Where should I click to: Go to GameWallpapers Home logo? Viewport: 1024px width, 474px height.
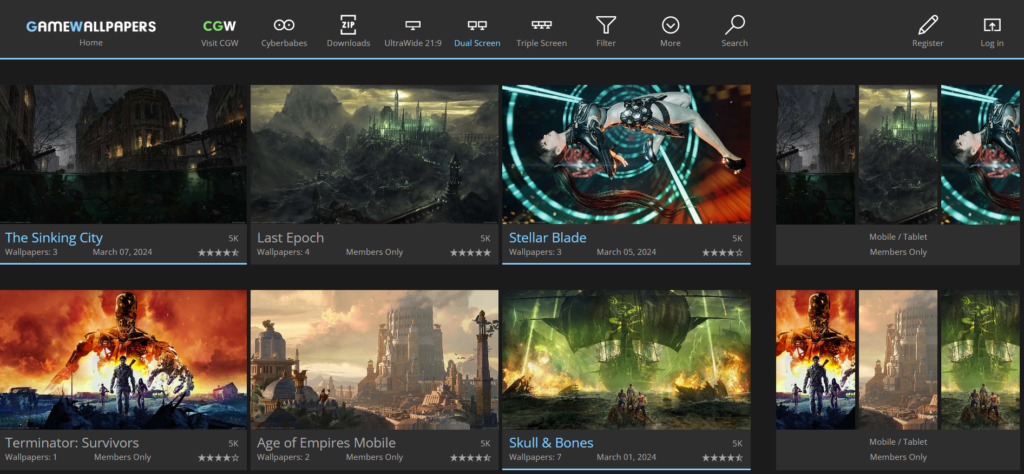(x=91, y=26)
